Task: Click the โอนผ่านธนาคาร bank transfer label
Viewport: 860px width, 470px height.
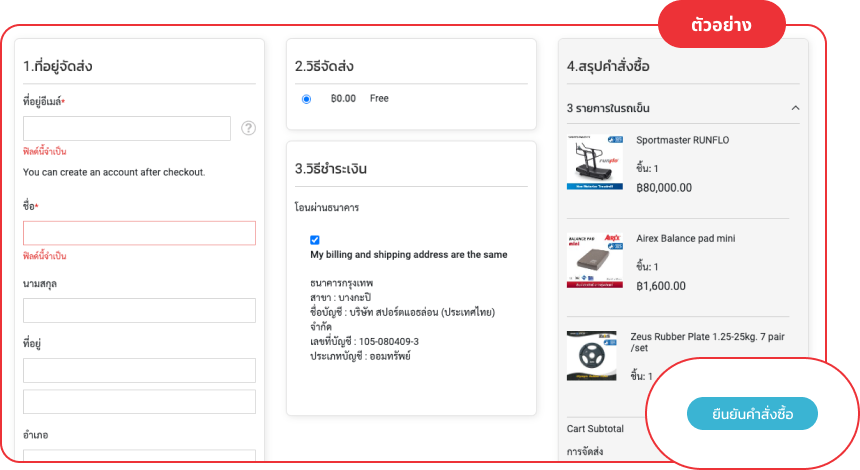Action: pyautogui.click(x=327, y=208)
